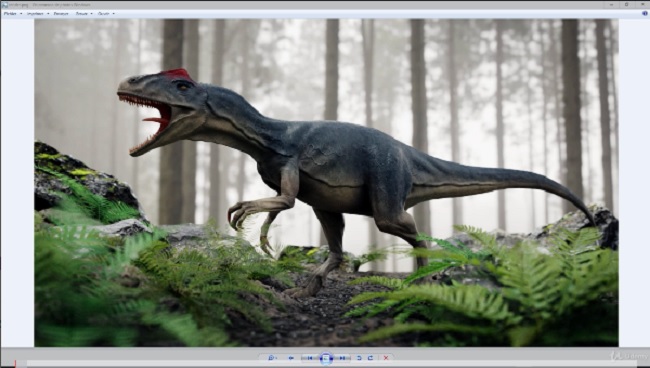
Task: Open the Print menu
Action: click(x=35, y=13)
